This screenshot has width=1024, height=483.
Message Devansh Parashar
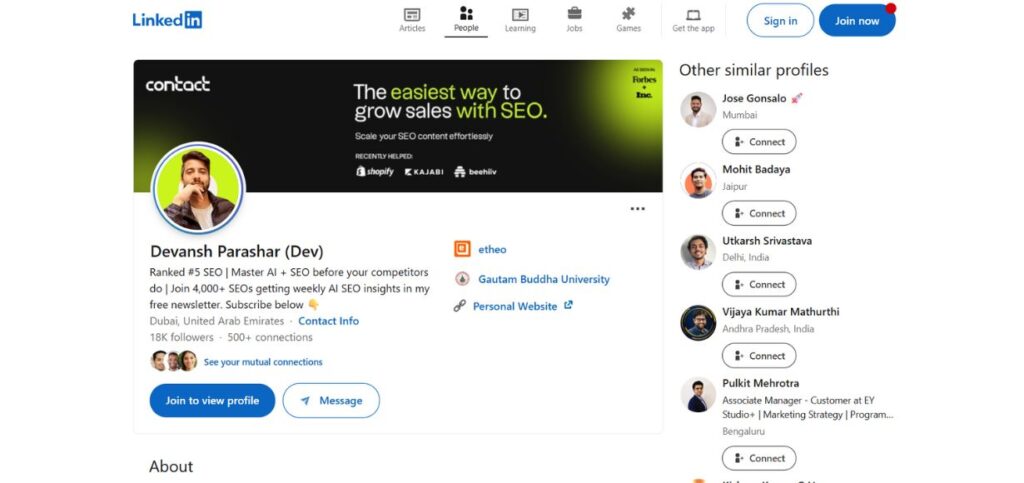[x=331, y=401]
